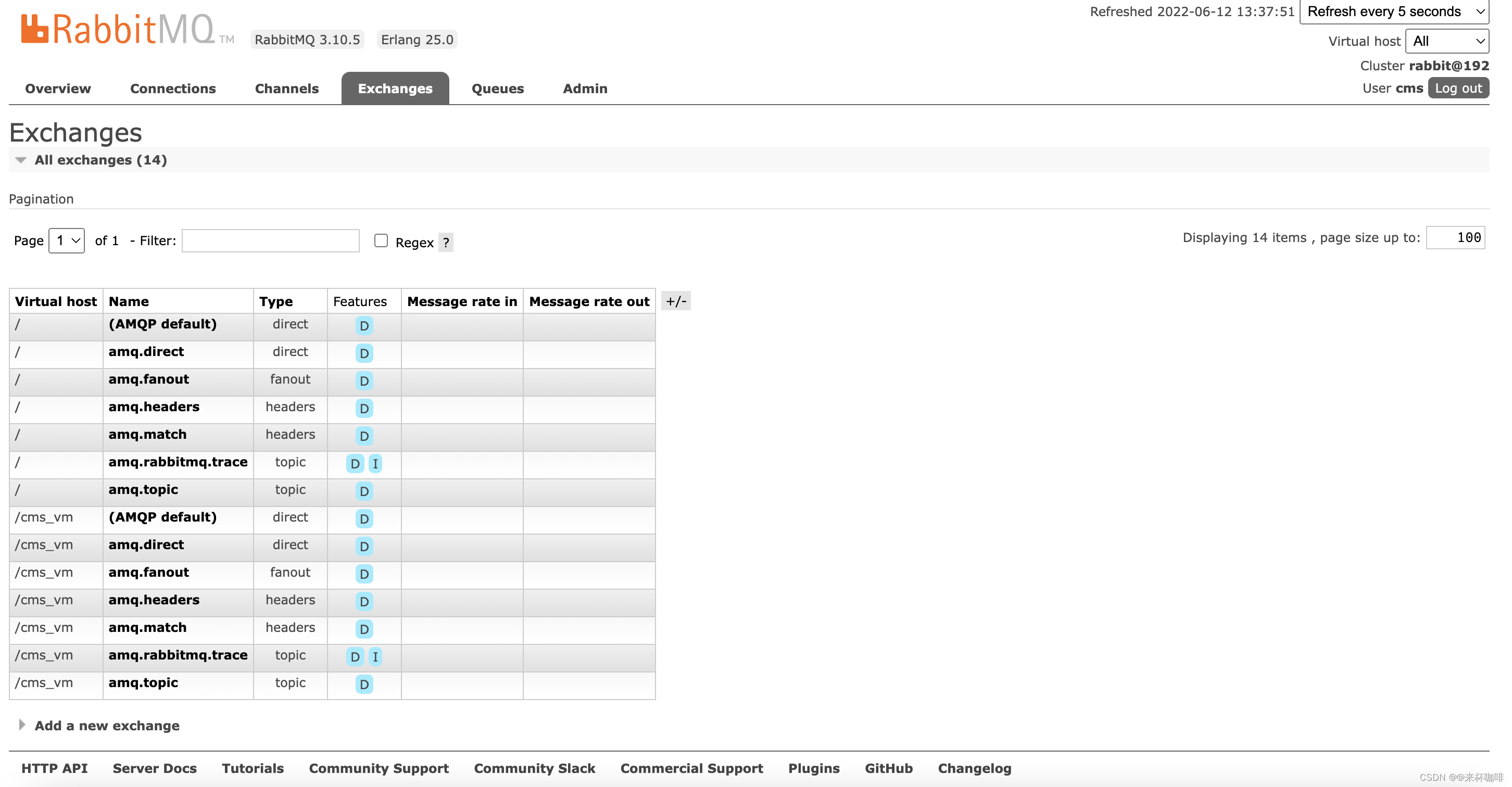
Task: Click the Filter text field
Action: tap(270, 240)
